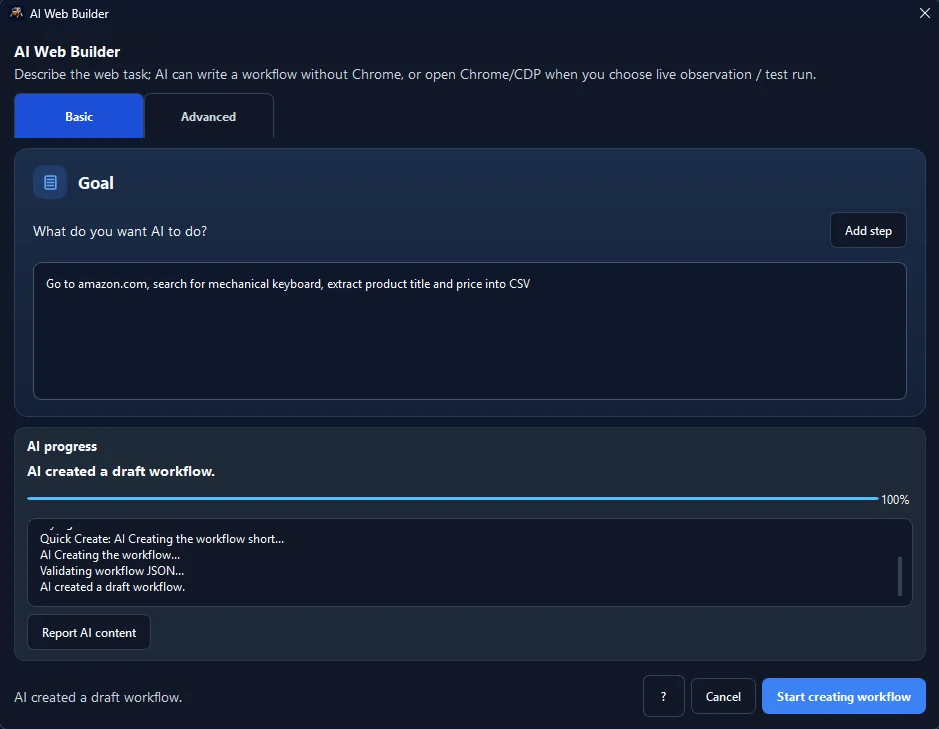
Task: Click the Cancel button
Action: coord(723,696)
